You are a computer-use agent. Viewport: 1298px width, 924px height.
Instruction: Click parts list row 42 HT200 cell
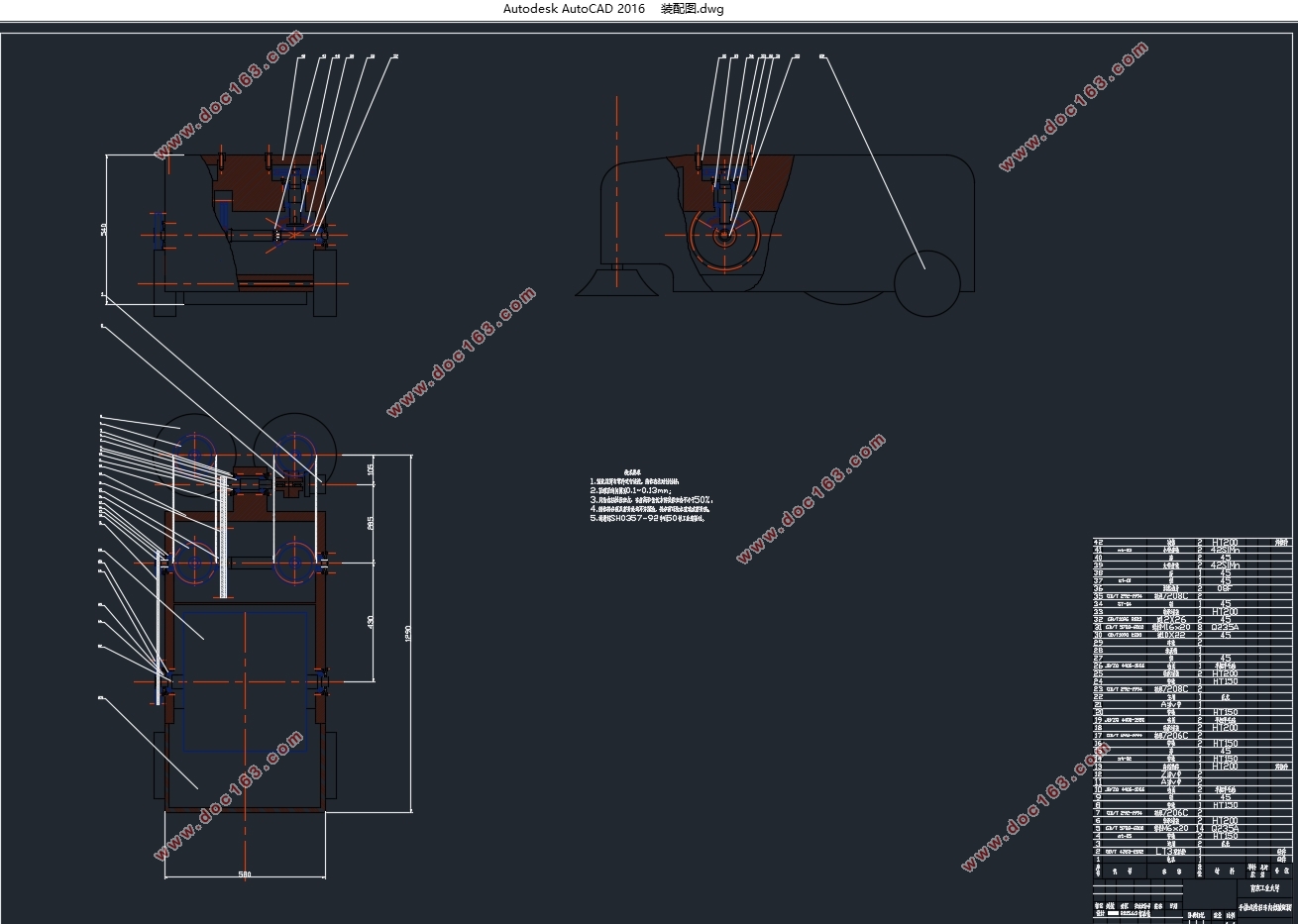pos(1225,543)
